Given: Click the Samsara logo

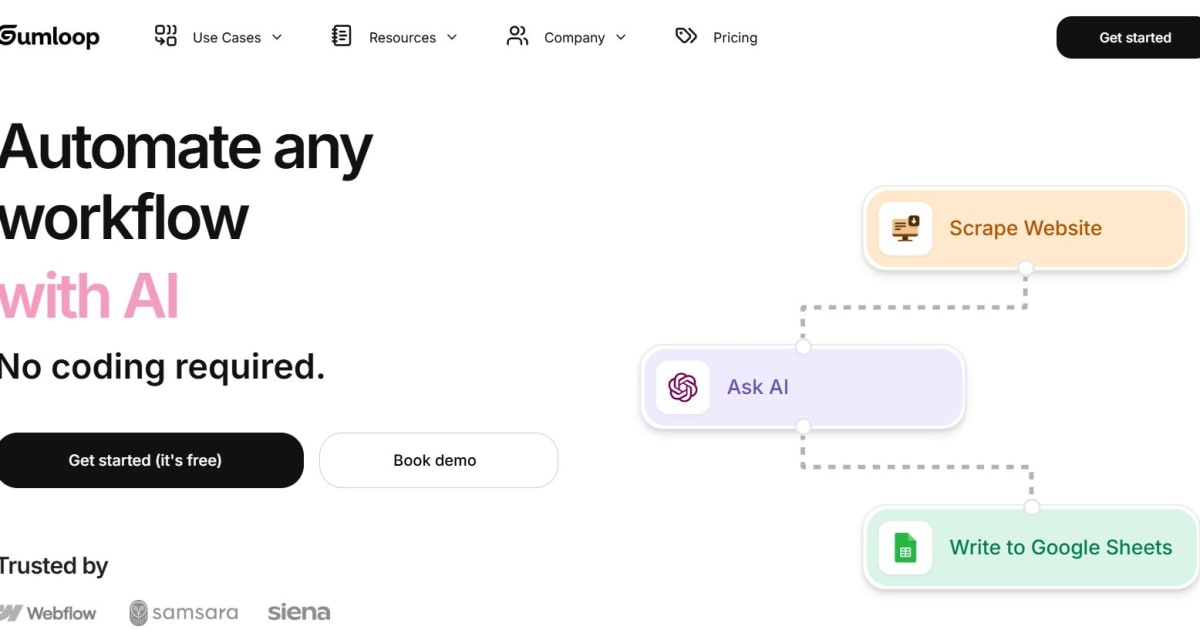Looking at the screenshot, I should coord(183,611).
